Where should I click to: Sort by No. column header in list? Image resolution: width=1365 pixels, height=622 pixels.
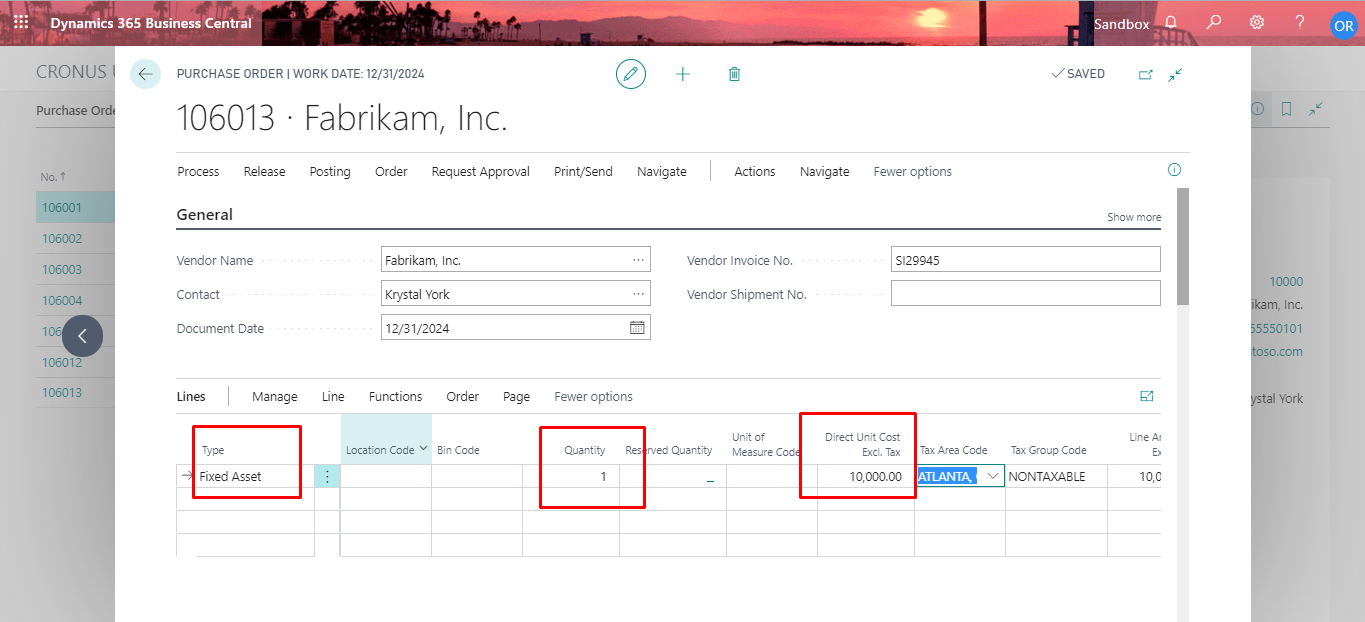point(53,176)
